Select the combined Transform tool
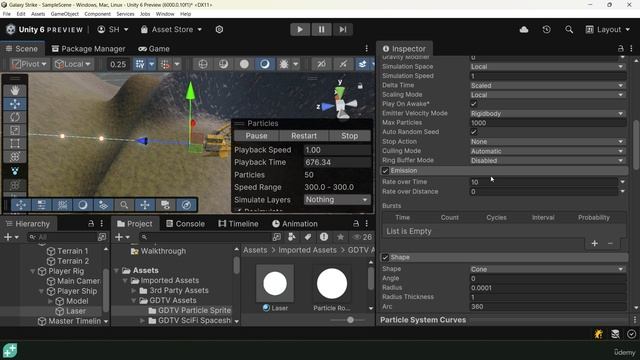 [x=15, y=157]
